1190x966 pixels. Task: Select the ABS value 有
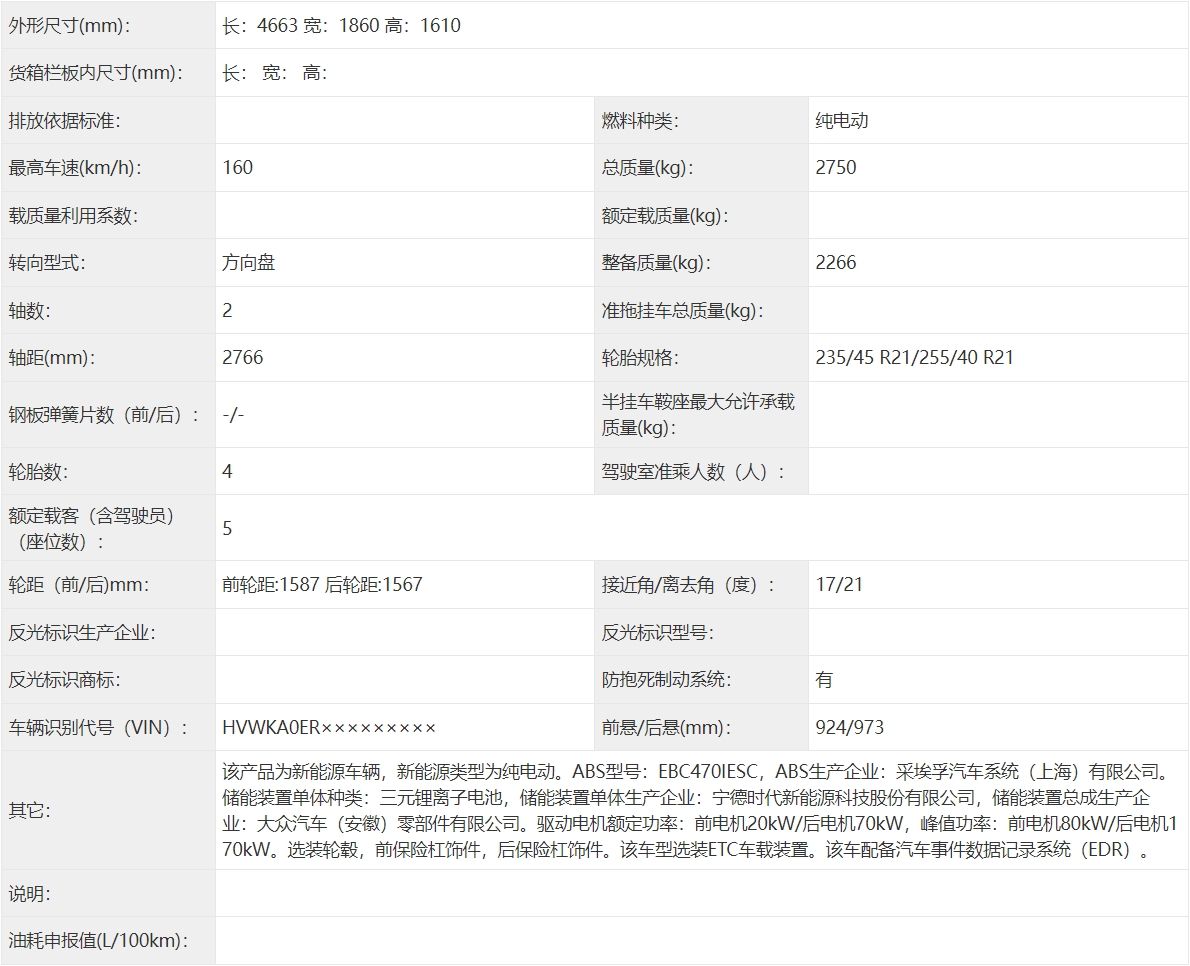coord(824,680)
